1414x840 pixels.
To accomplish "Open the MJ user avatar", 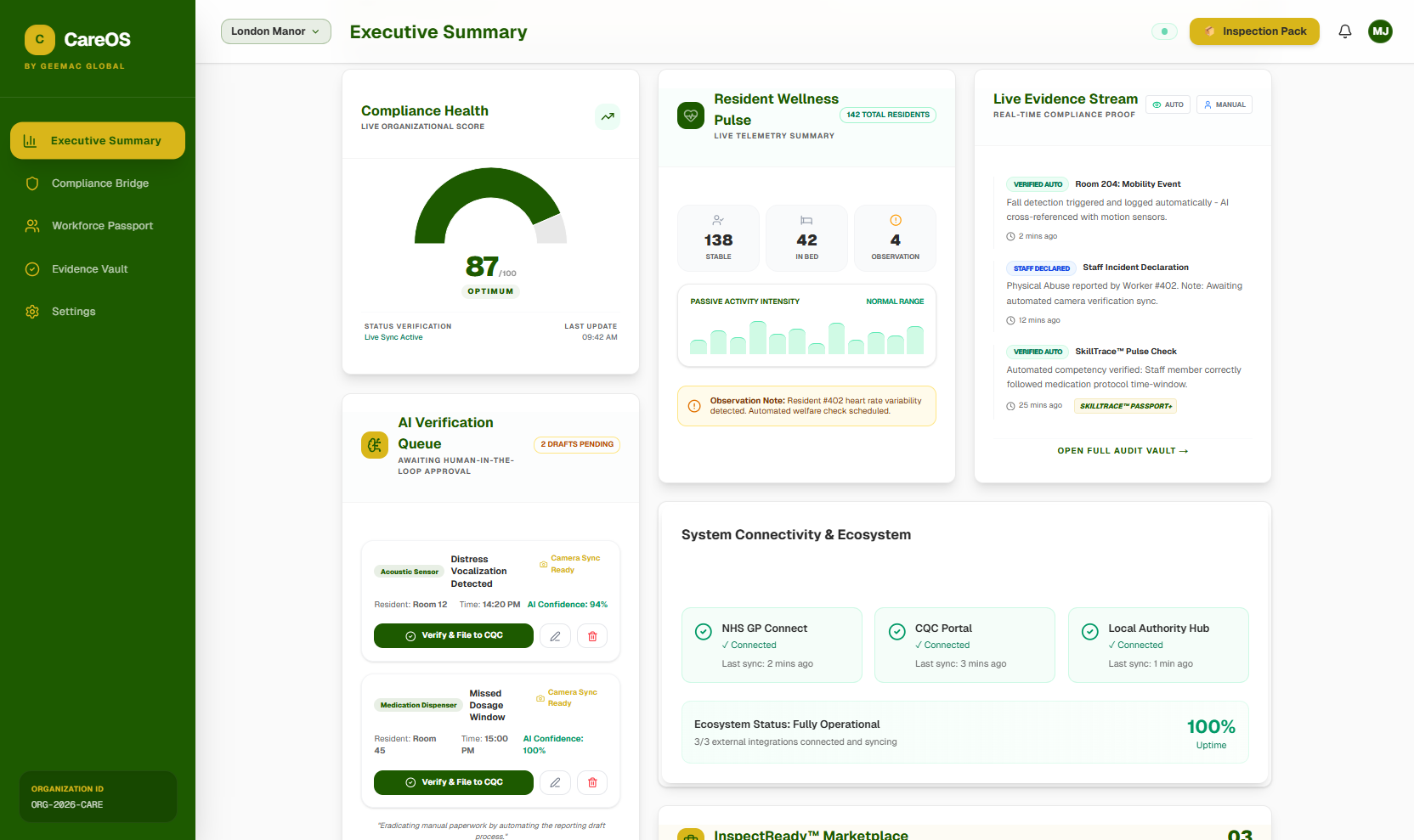I will tap(1381, 31).
